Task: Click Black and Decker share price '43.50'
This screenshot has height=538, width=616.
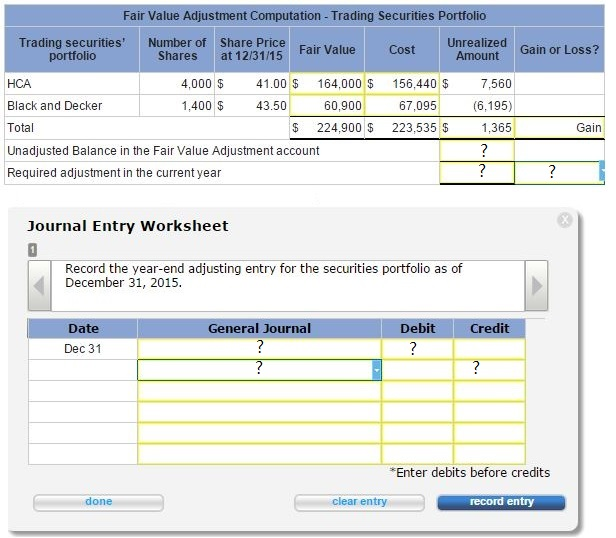Action: pyautogui.click(x=271, y=105)
